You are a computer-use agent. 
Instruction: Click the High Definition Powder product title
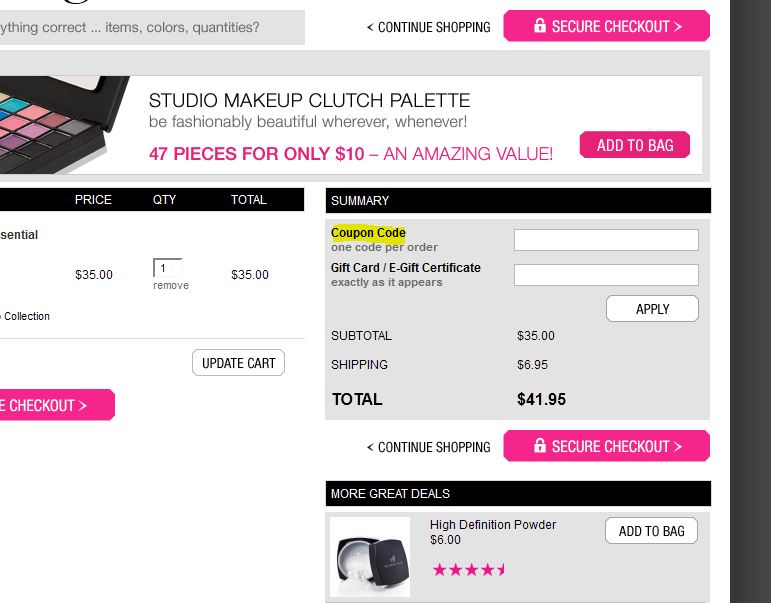[x=493, y=525]
